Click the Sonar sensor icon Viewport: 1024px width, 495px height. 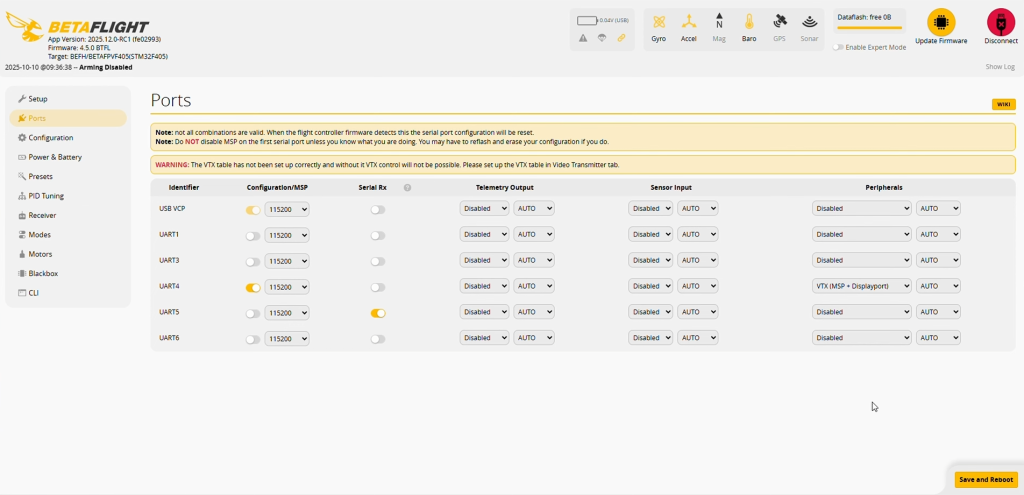(x=809, y=23)
